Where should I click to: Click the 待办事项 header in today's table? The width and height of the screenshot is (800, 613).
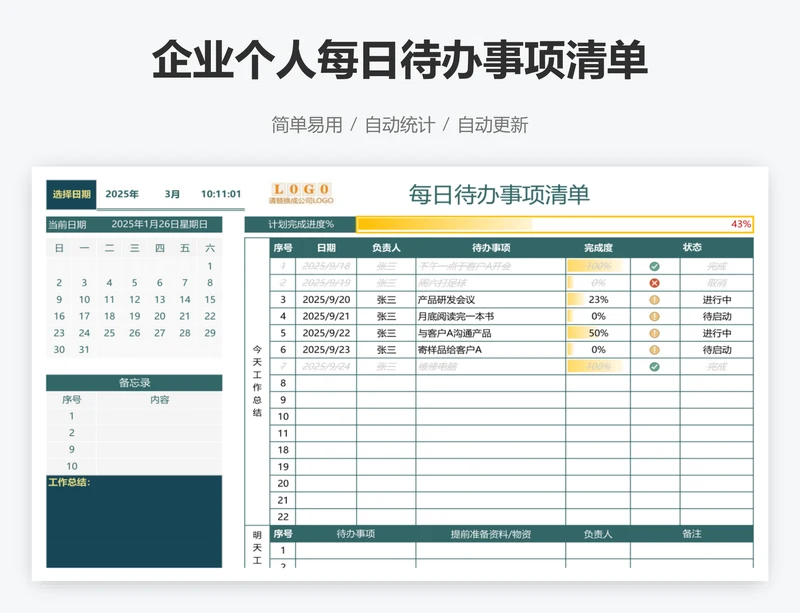point(491,248)
